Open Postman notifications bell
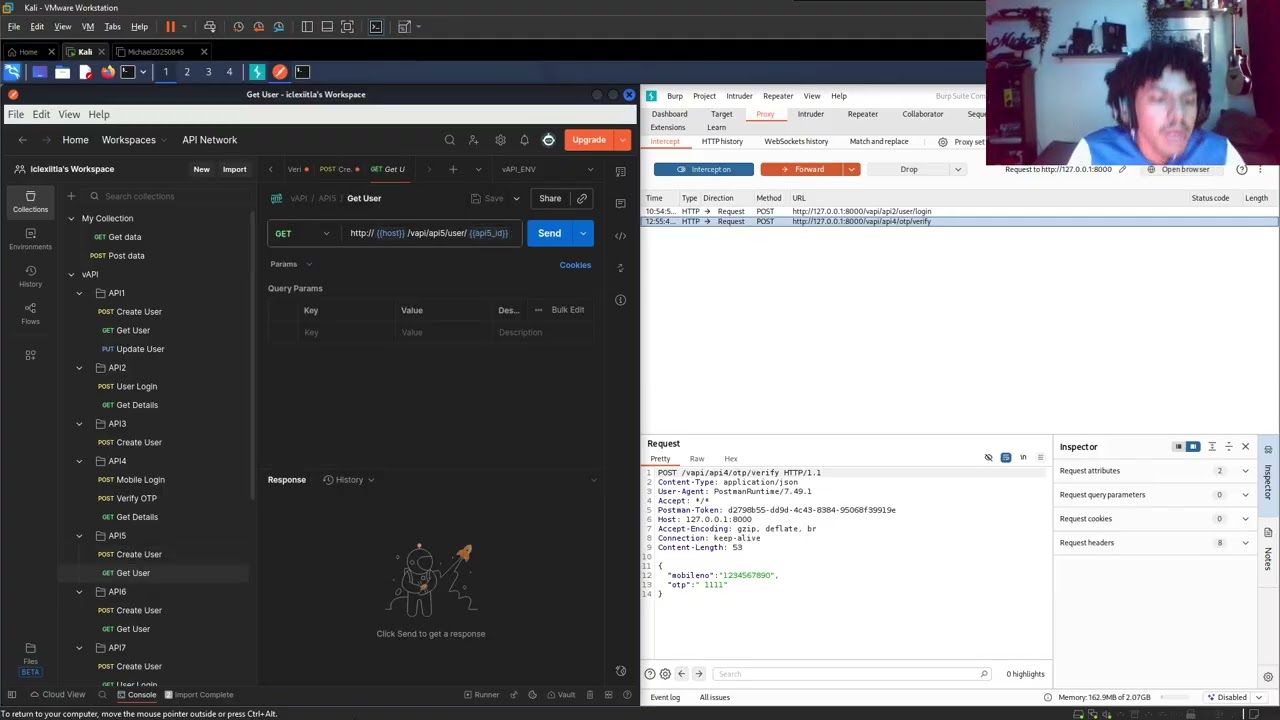1280x720 pixels. (524, 140)
